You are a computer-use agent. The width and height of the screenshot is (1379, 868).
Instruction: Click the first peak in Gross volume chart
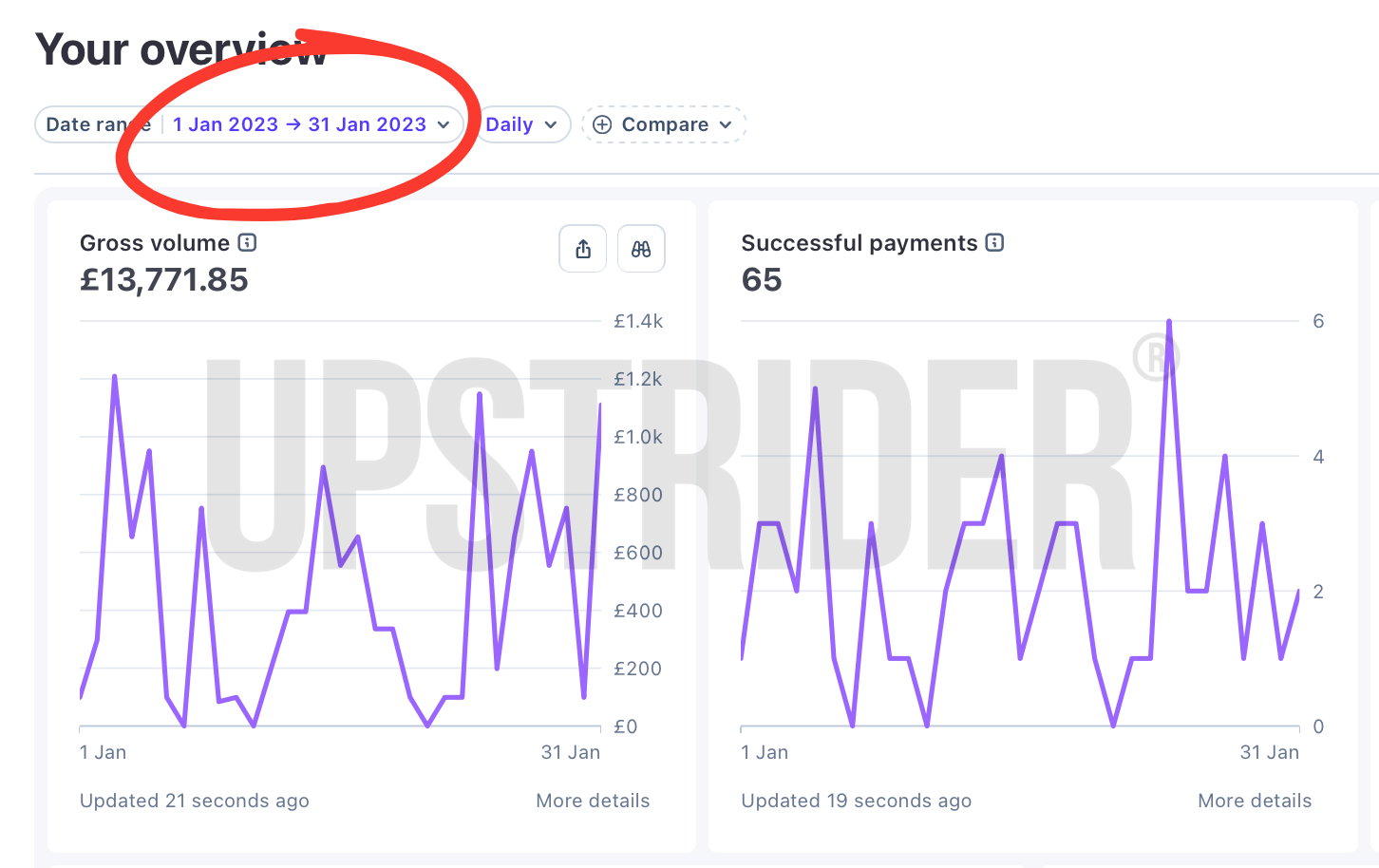[x=115, y=377]
